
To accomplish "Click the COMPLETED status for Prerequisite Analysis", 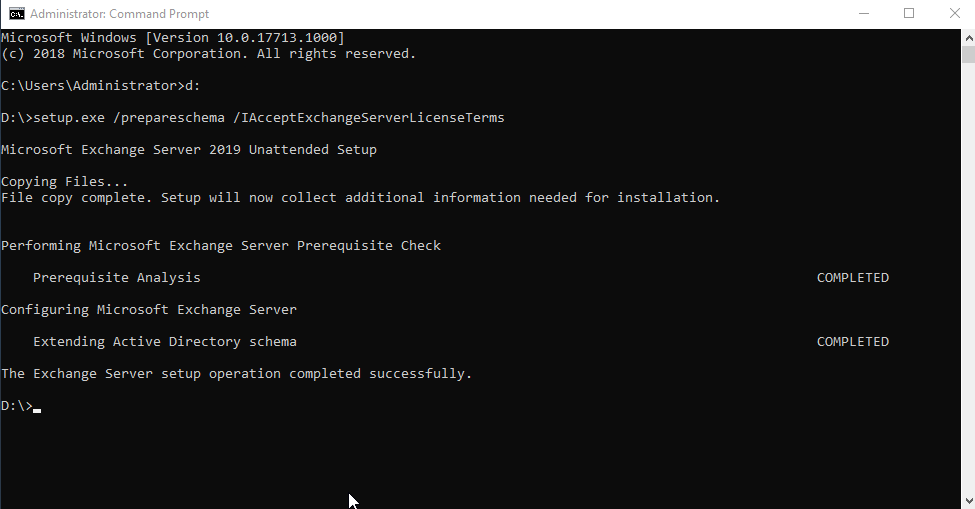I will coord(853,278).
